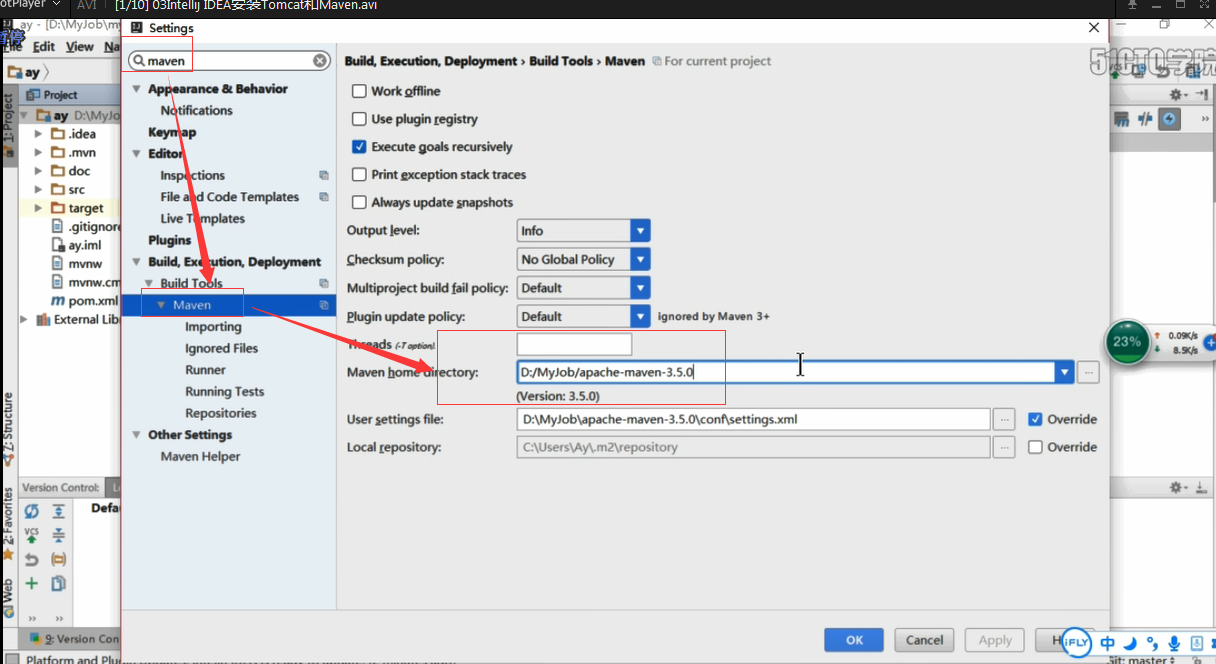1216x664 pixels.
Task: Open Edit menu in IDE window
Action: (44, 47)
